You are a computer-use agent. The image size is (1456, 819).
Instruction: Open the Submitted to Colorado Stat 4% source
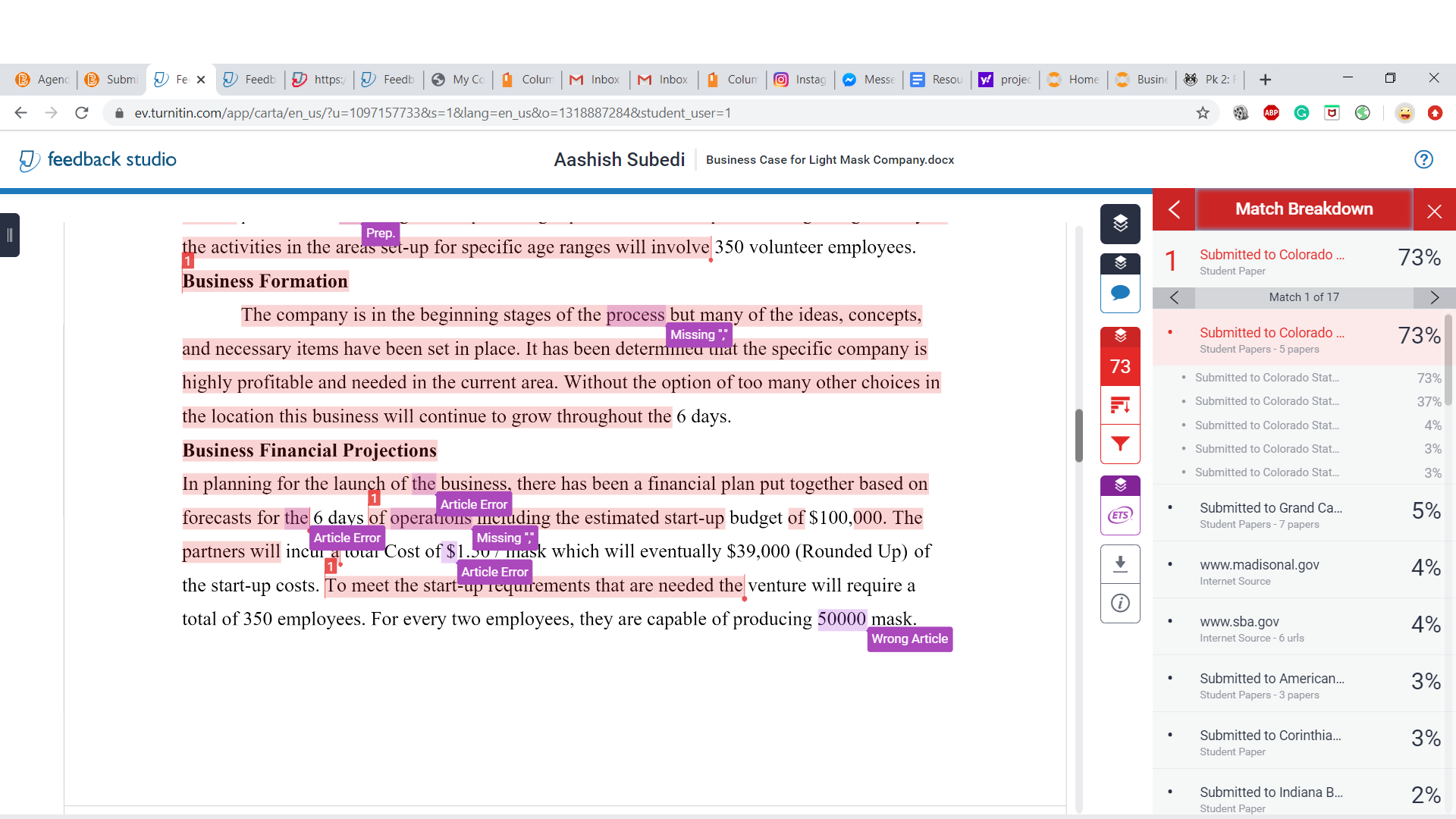(1312, 425)
